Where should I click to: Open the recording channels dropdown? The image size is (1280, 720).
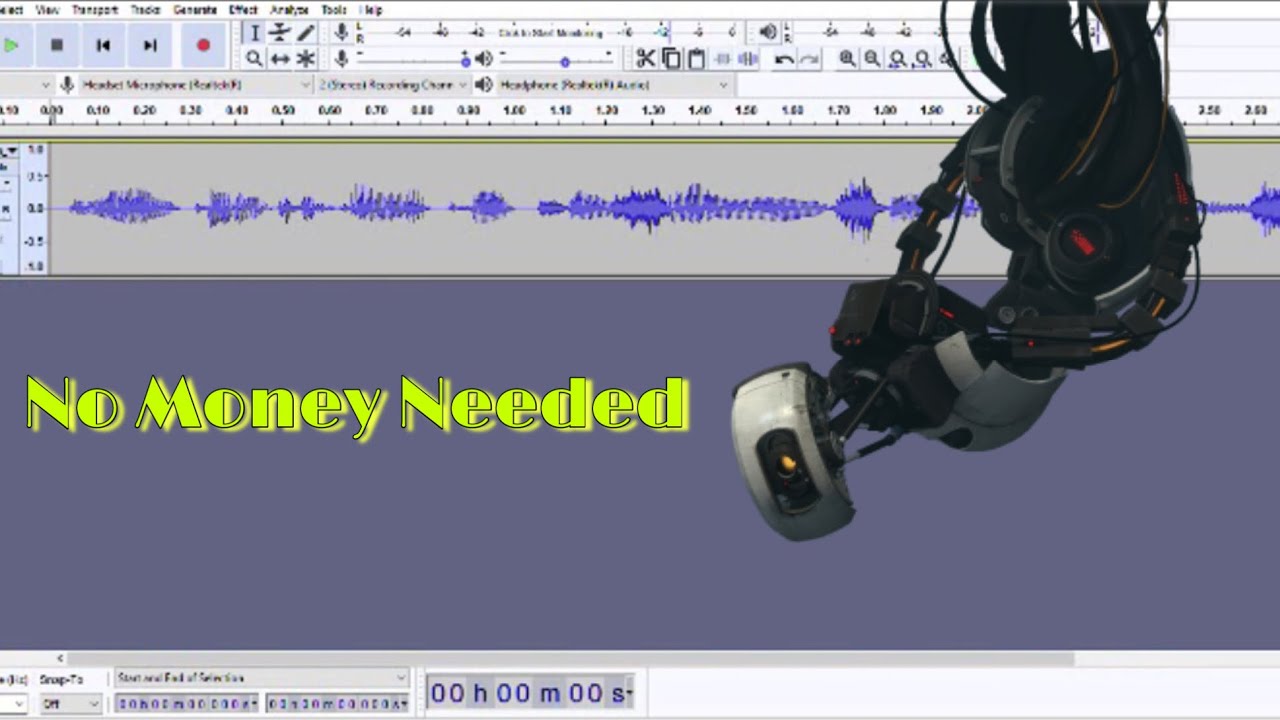(393, 85)
